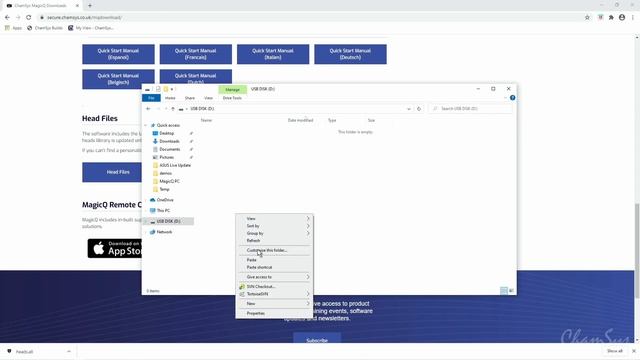
Task: Close the ChamSys MagicQ Downloads tab
Action: click(78, 6)
